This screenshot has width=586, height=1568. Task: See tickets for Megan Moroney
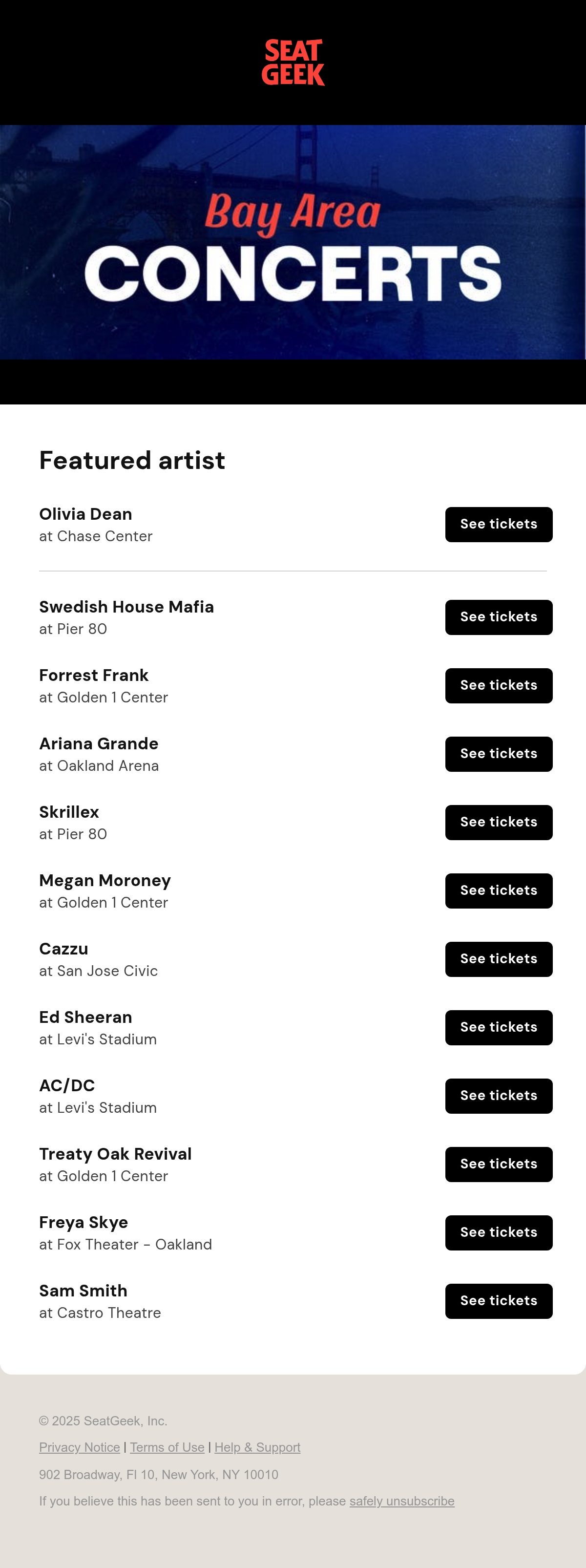pyautogui.click(x=499, y=891)
